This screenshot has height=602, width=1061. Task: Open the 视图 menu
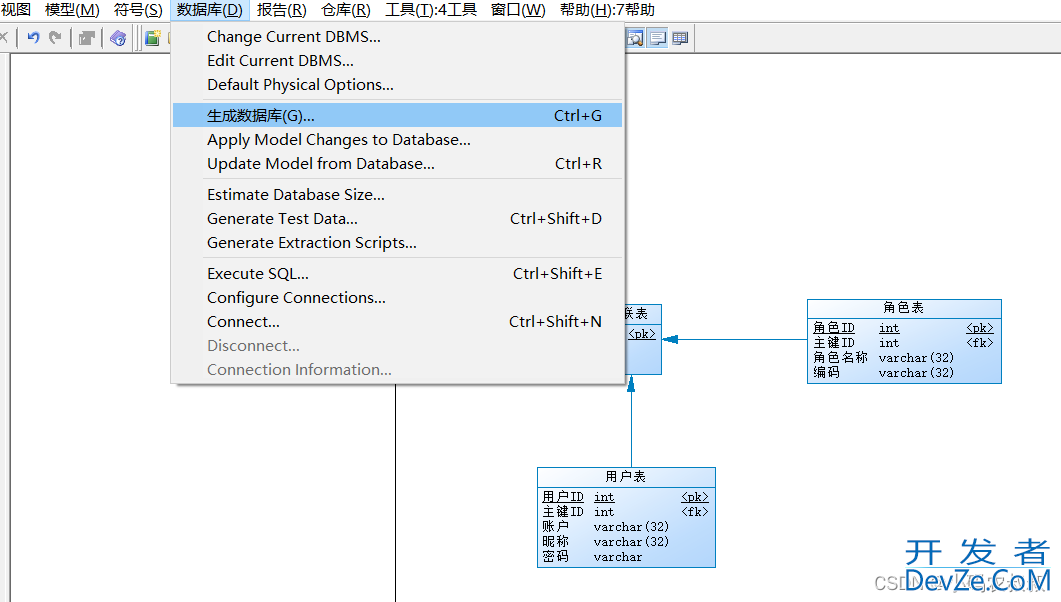coord(16,10)
